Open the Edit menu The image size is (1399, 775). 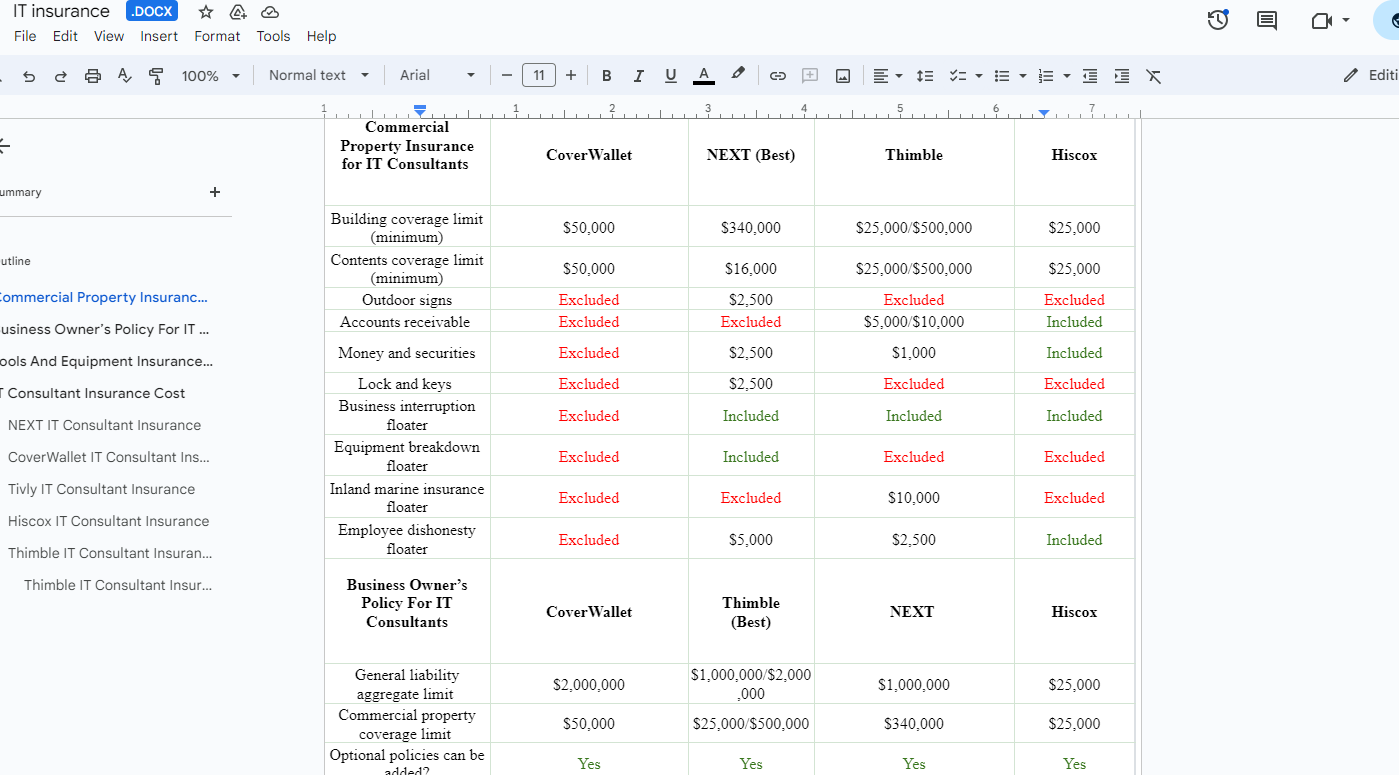[65, 36]
